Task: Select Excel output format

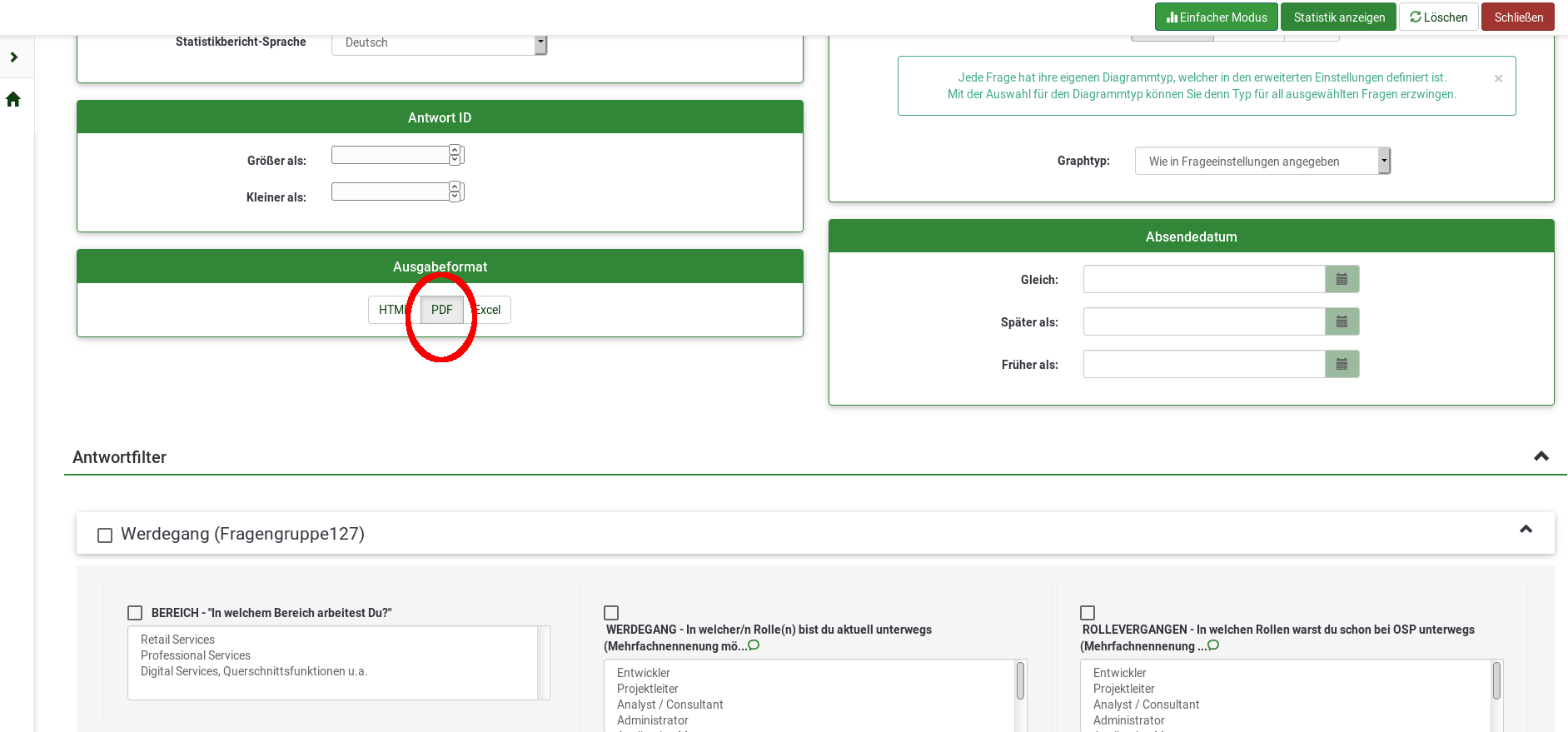Action: (x=487, y=310)
